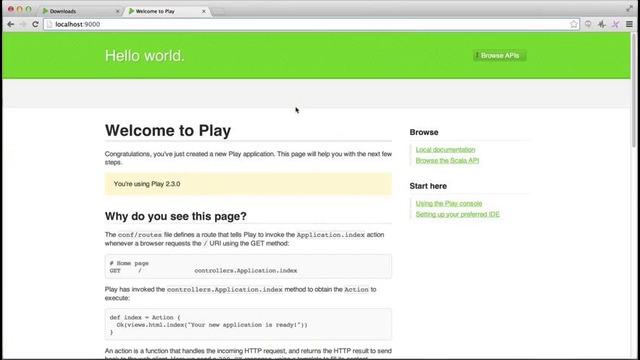Click the pulse-wave extension icon in toolbar

[602, 24]
